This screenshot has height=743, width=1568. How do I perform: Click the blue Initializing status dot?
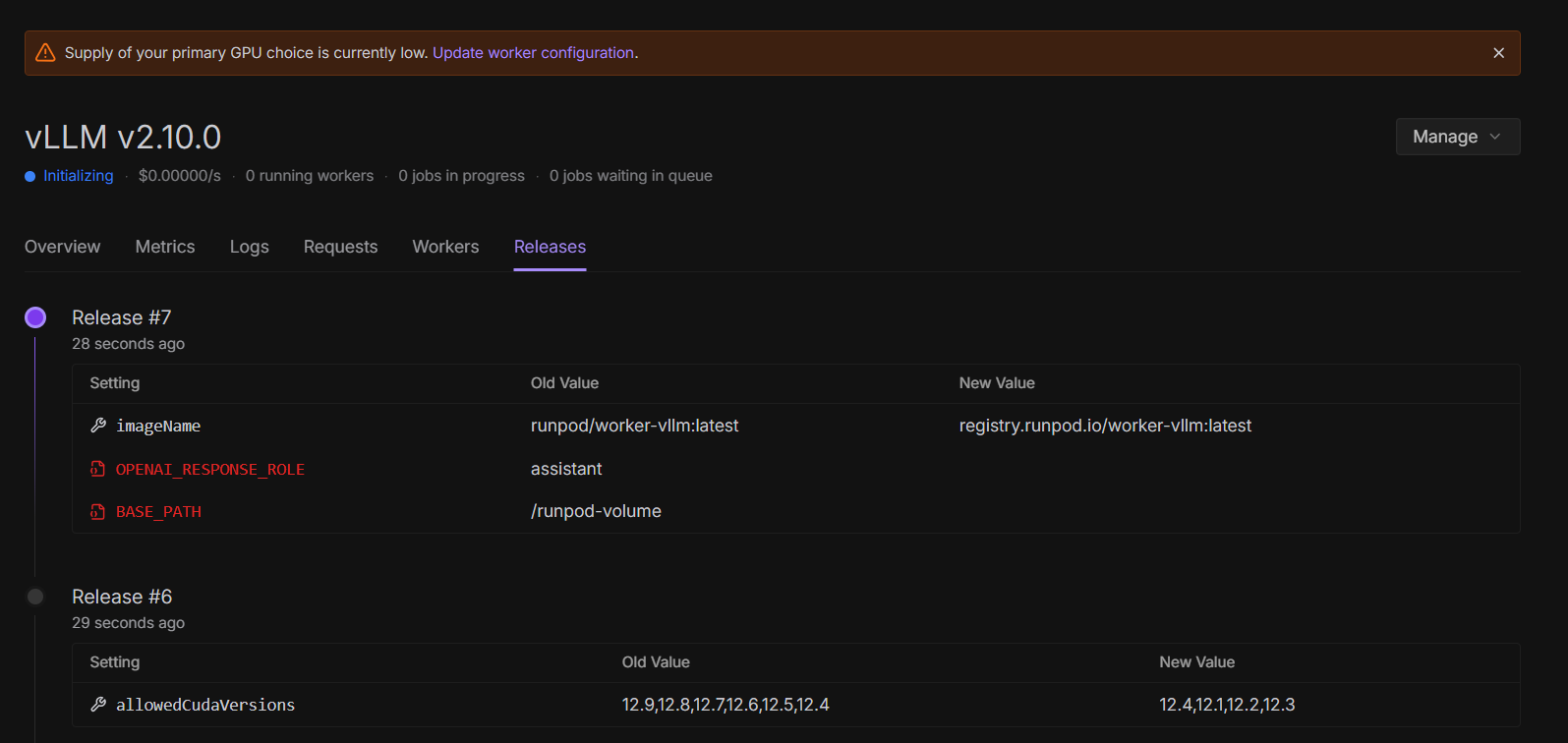coord(30,176)
